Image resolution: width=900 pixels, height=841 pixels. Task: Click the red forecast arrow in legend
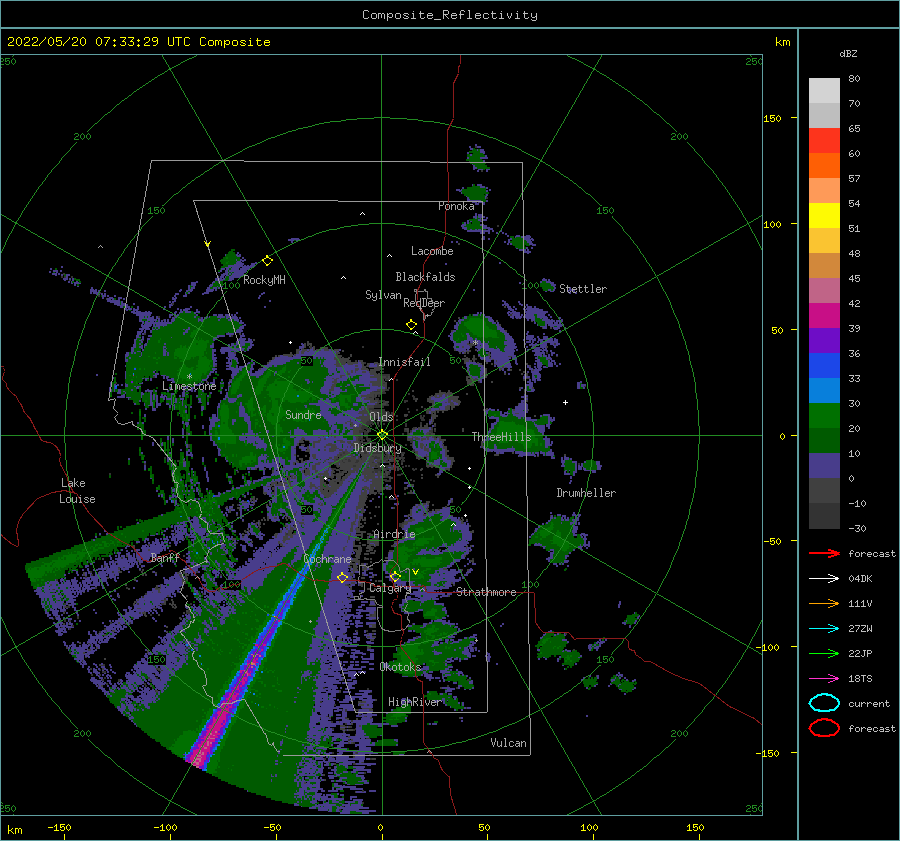824,553
